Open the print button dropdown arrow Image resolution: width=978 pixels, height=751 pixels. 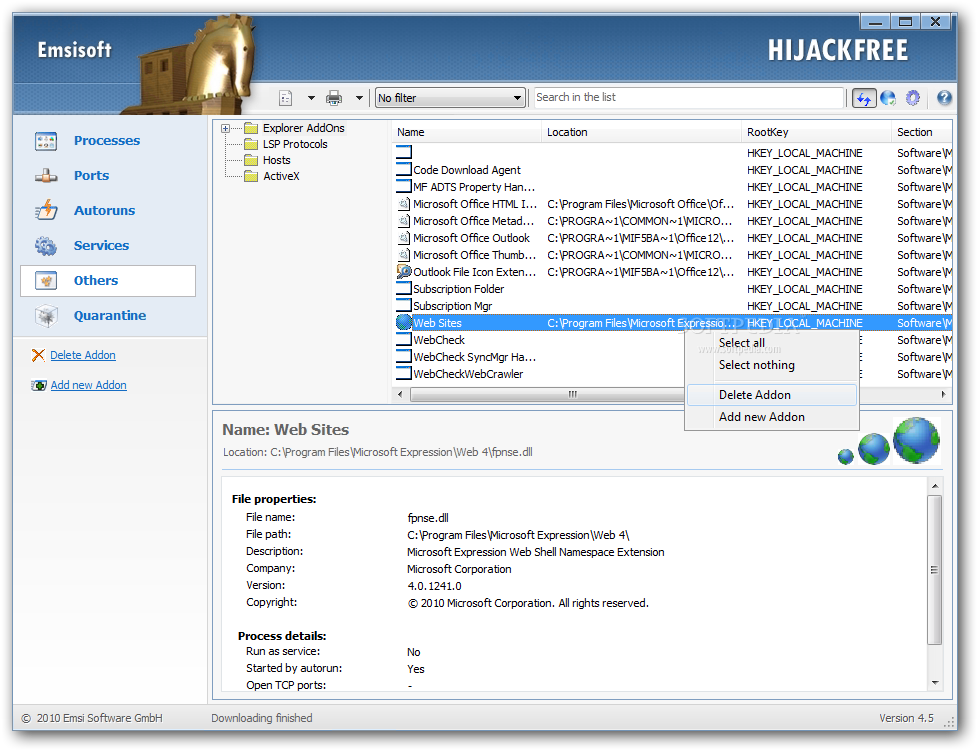click(x=359, y=98)
